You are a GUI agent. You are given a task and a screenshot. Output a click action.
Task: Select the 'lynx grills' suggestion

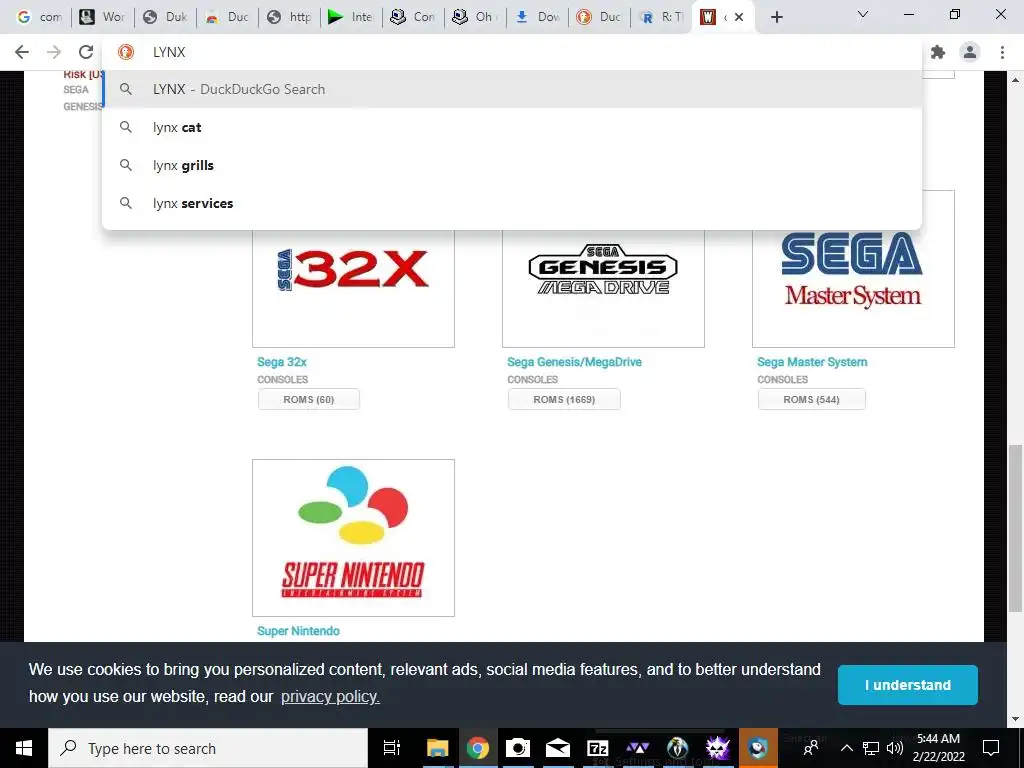[512, 165]
